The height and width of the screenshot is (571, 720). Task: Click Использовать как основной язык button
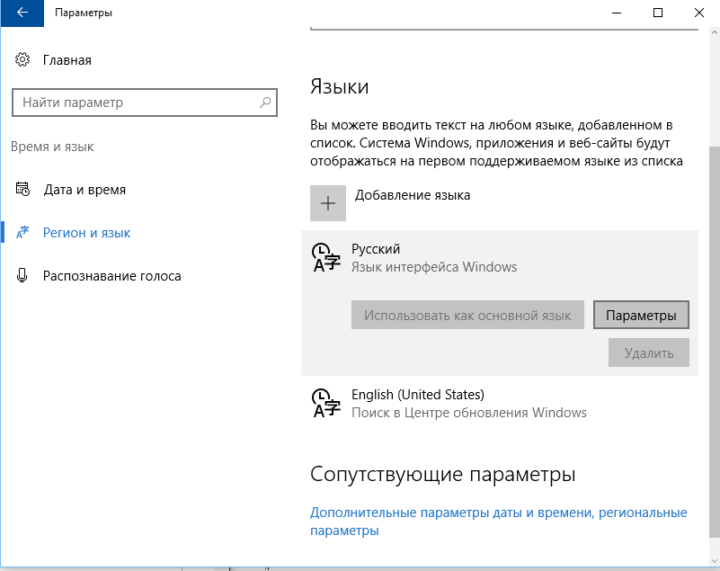[x=467, y=315]
